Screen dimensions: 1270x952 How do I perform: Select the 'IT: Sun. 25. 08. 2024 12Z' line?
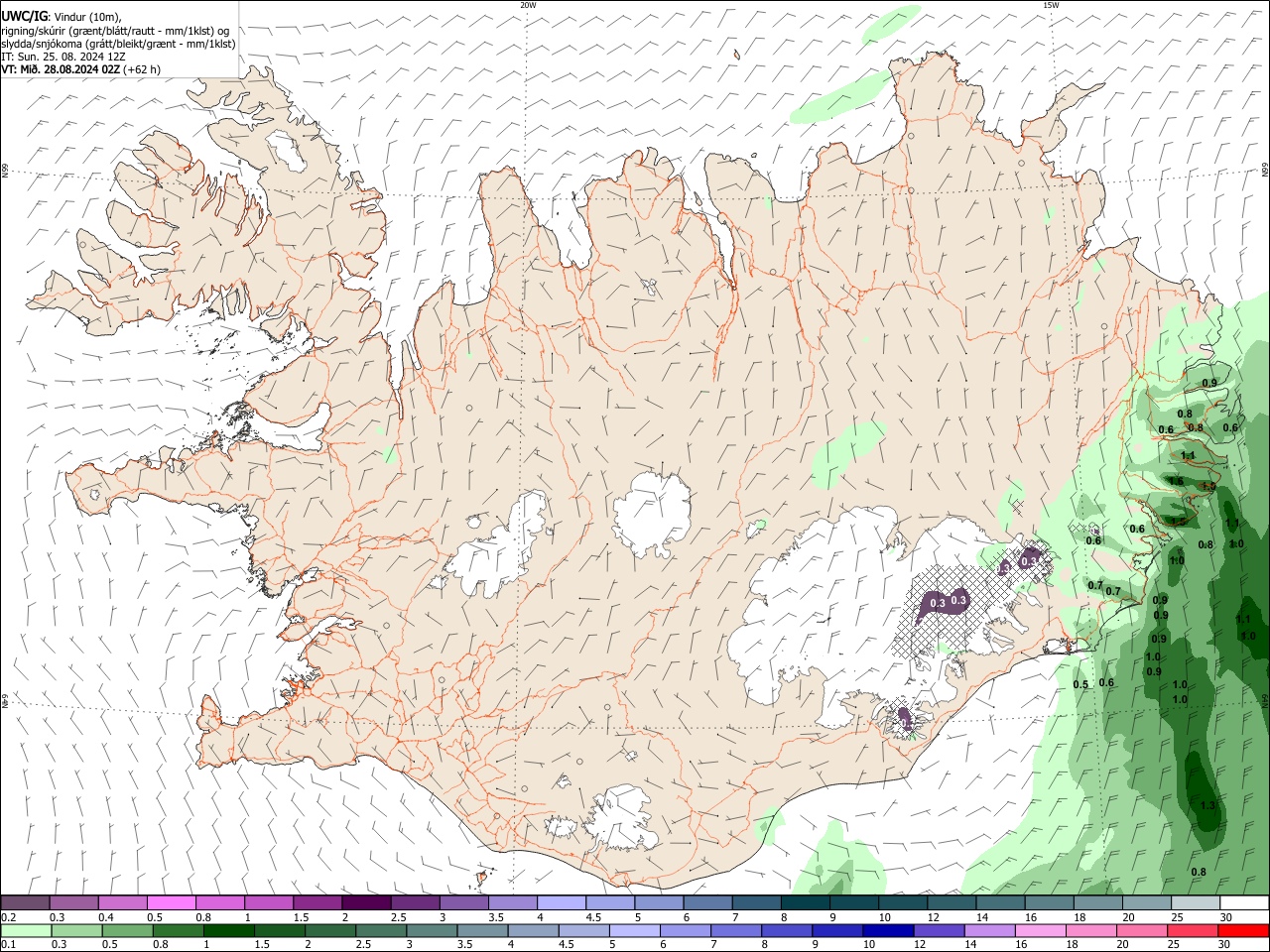coord(63,57)
